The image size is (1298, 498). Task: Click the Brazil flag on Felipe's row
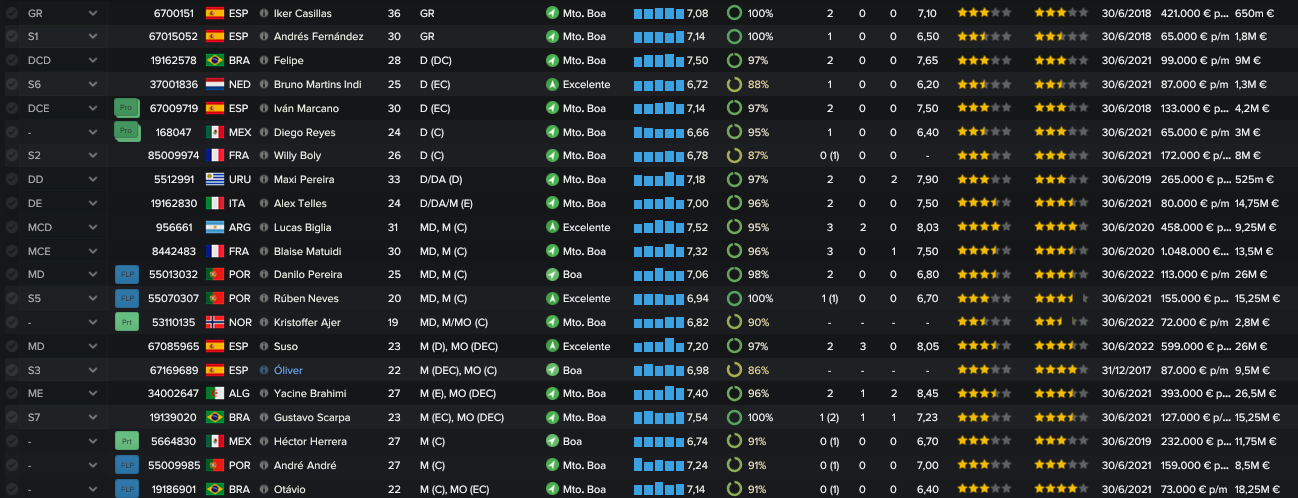point(214,60)
